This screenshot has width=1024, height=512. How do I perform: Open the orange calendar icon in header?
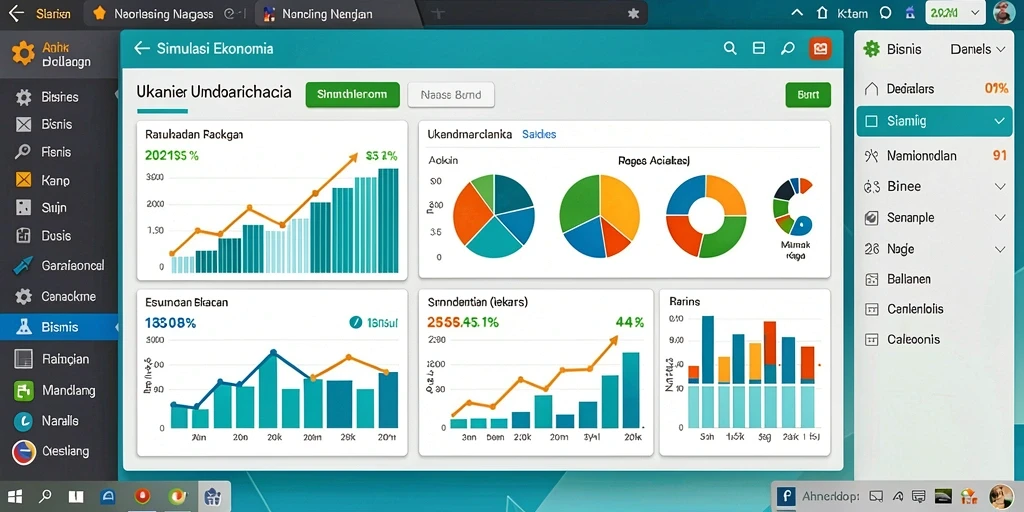point(820,48)
